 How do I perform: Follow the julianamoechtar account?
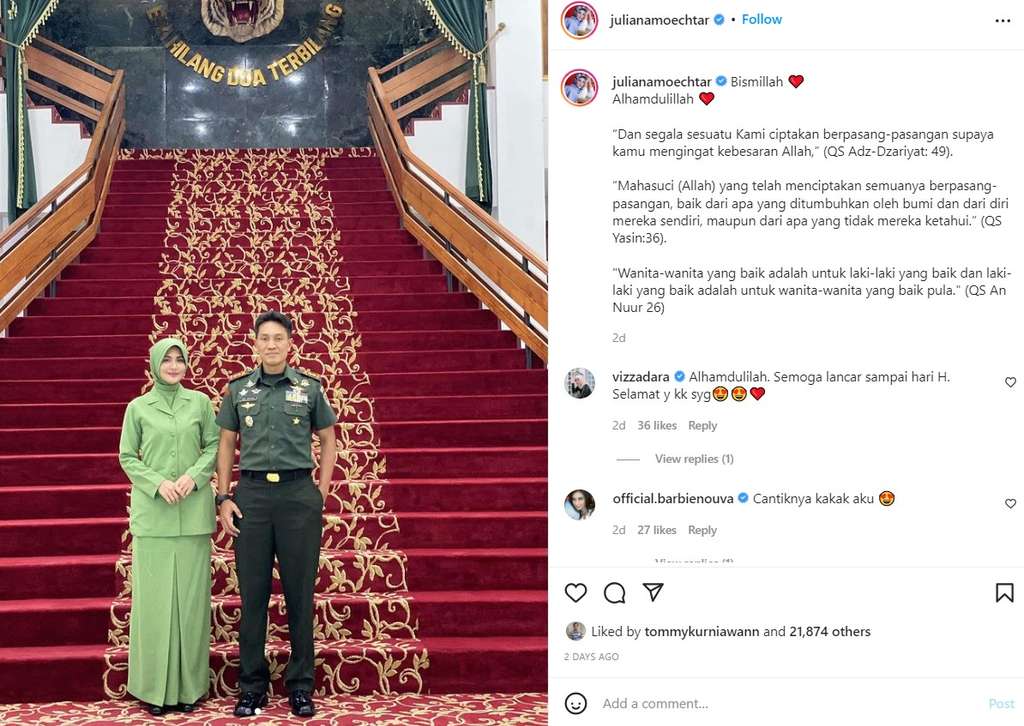[x=761, y=20]
